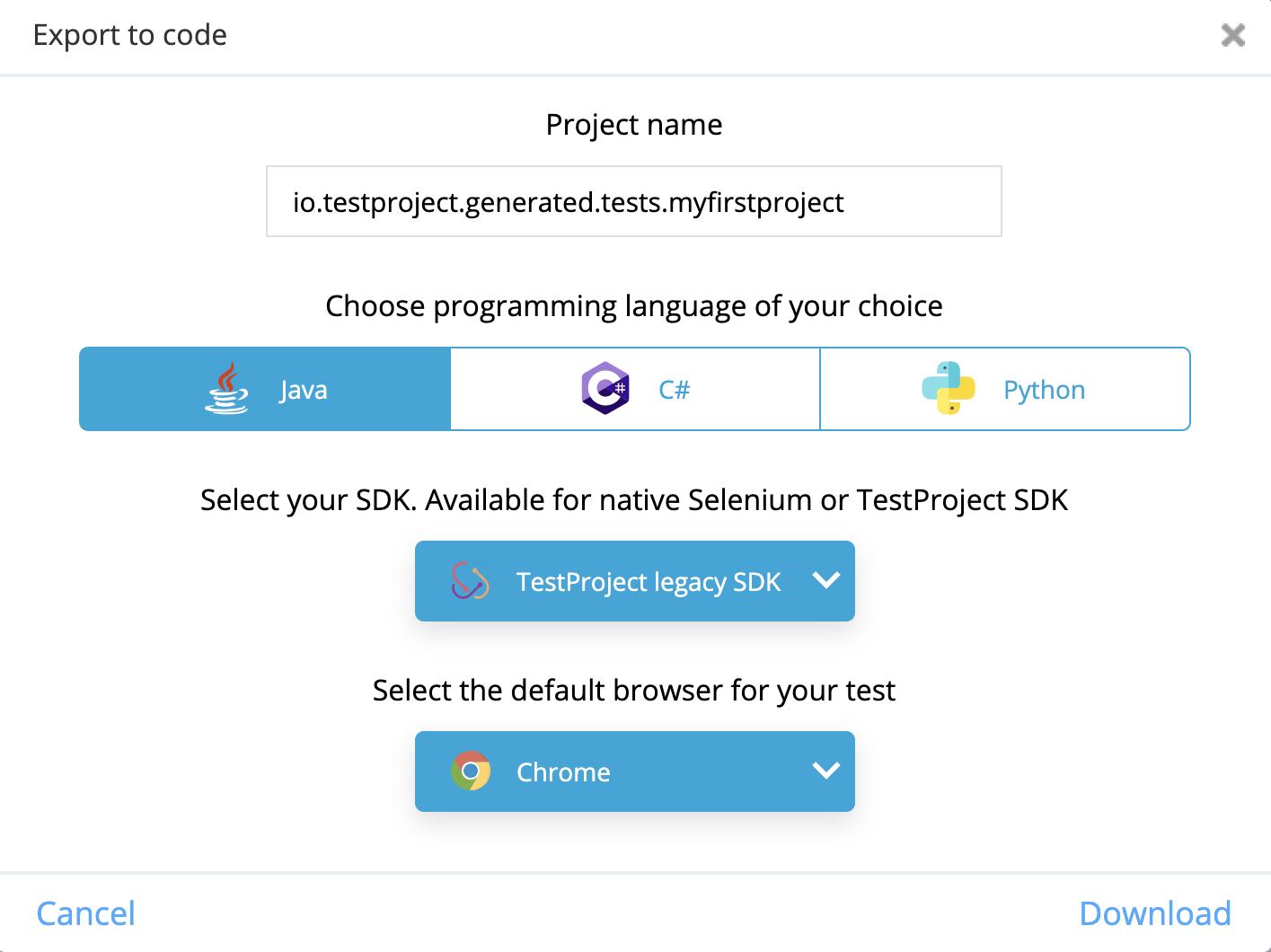Click the Download button

pyautogui.click(x=1155, y=913)
